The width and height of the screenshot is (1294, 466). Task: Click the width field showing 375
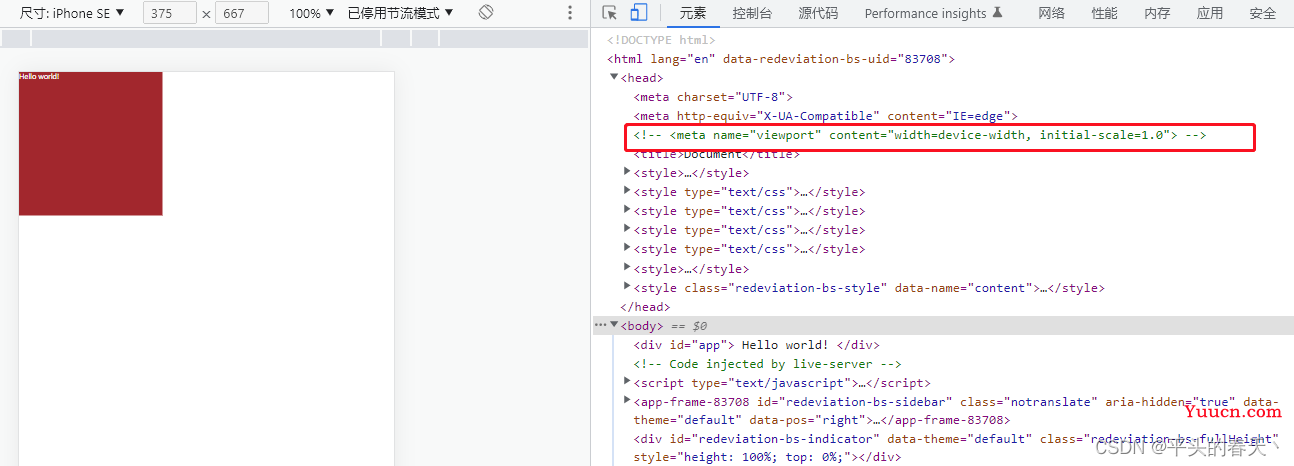pyautogui.click(x=170, y=13)
